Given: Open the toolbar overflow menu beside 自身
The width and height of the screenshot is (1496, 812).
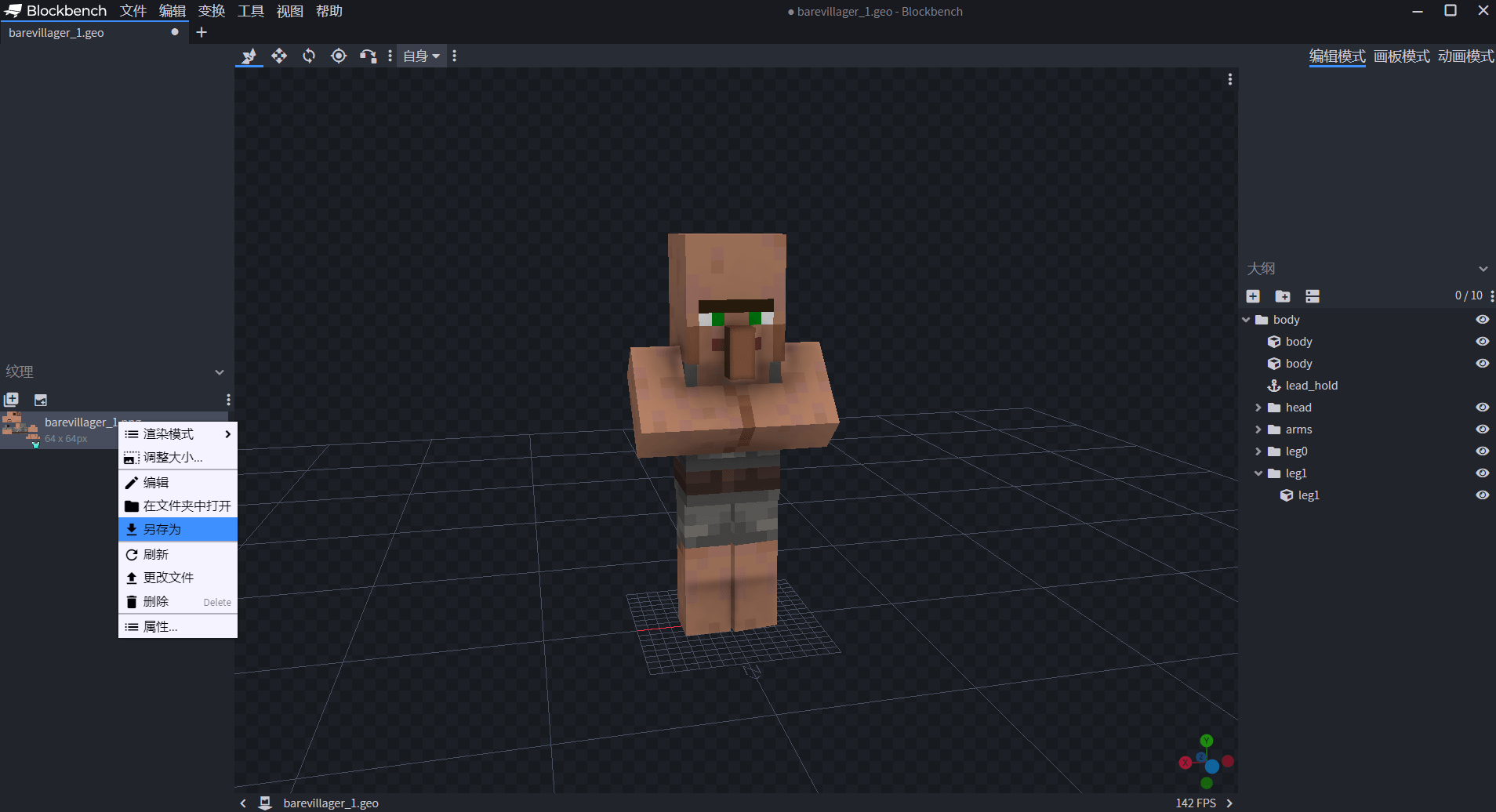Looking at the screenshot, I should [455, 56].
